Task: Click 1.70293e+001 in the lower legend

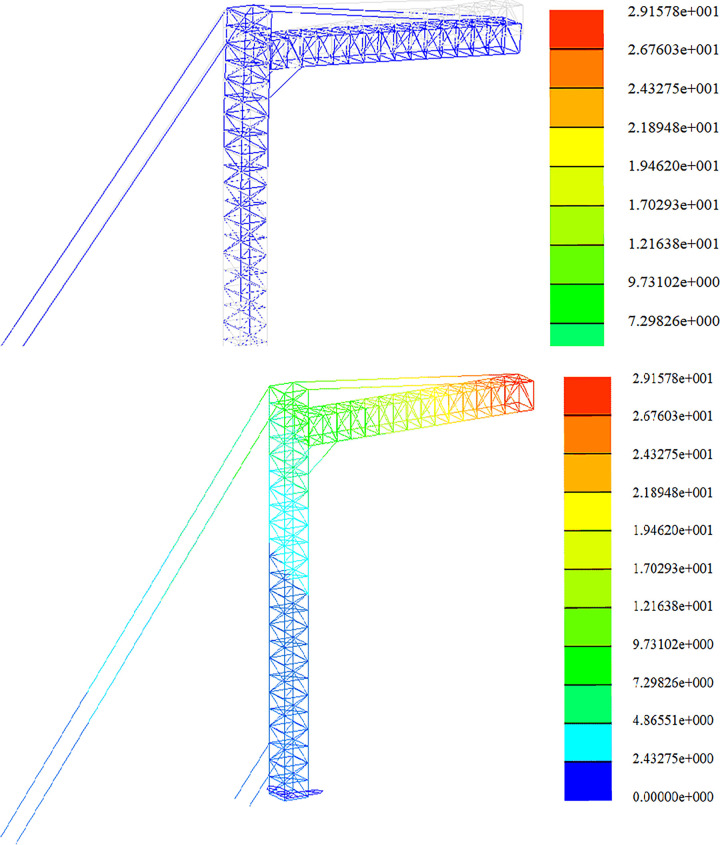Action: (x=673, y=568)
